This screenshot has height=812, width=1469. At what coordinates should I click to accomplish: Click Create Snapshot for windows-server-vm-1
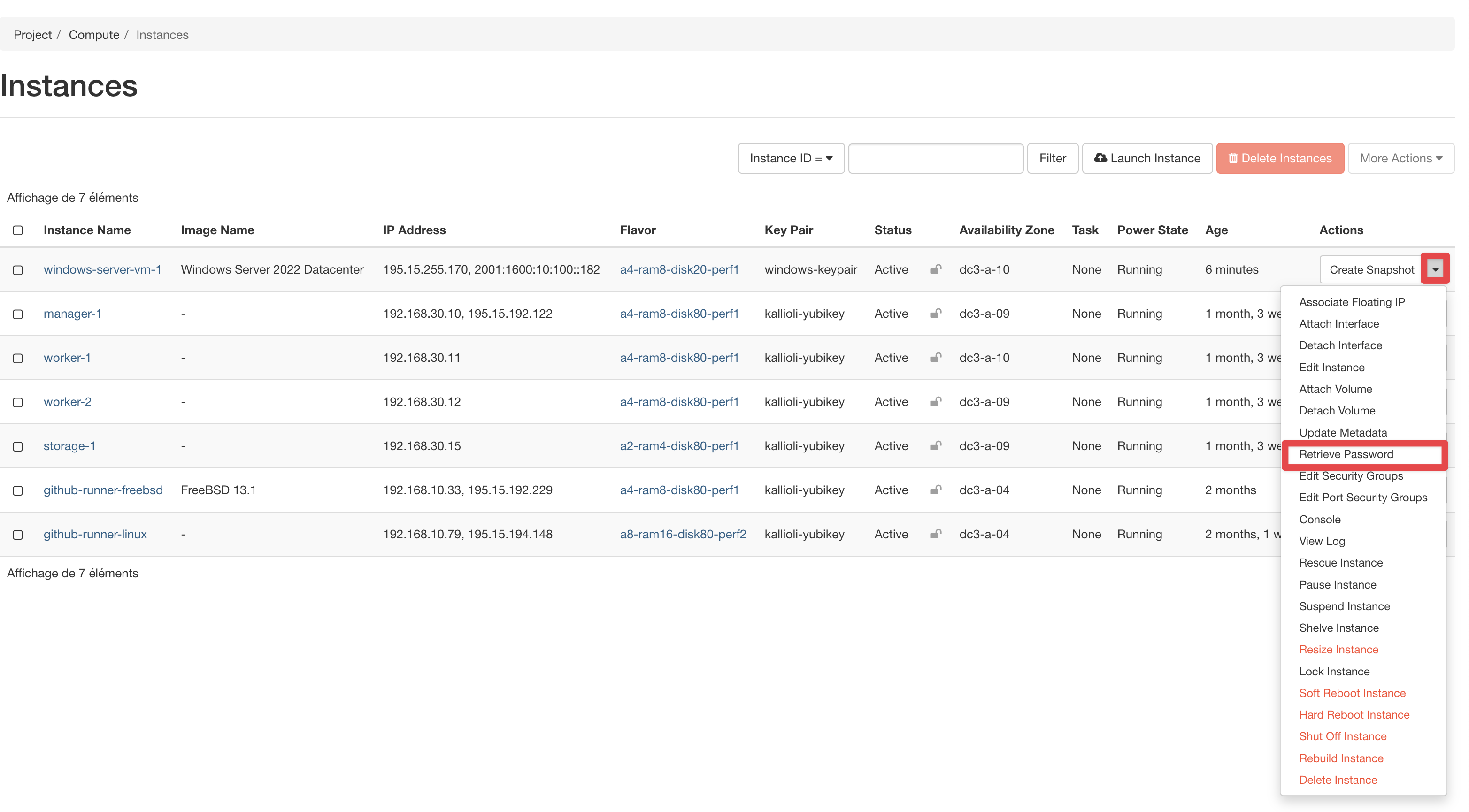coord(1371,270)
